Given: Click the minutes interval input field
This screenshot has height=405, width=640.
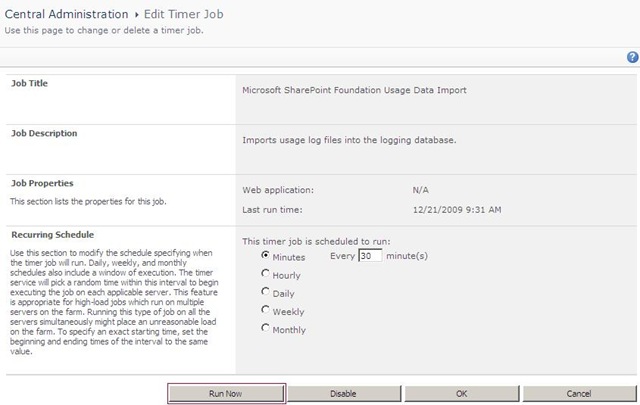Looking at the screenshot, I should pos(370,256).
